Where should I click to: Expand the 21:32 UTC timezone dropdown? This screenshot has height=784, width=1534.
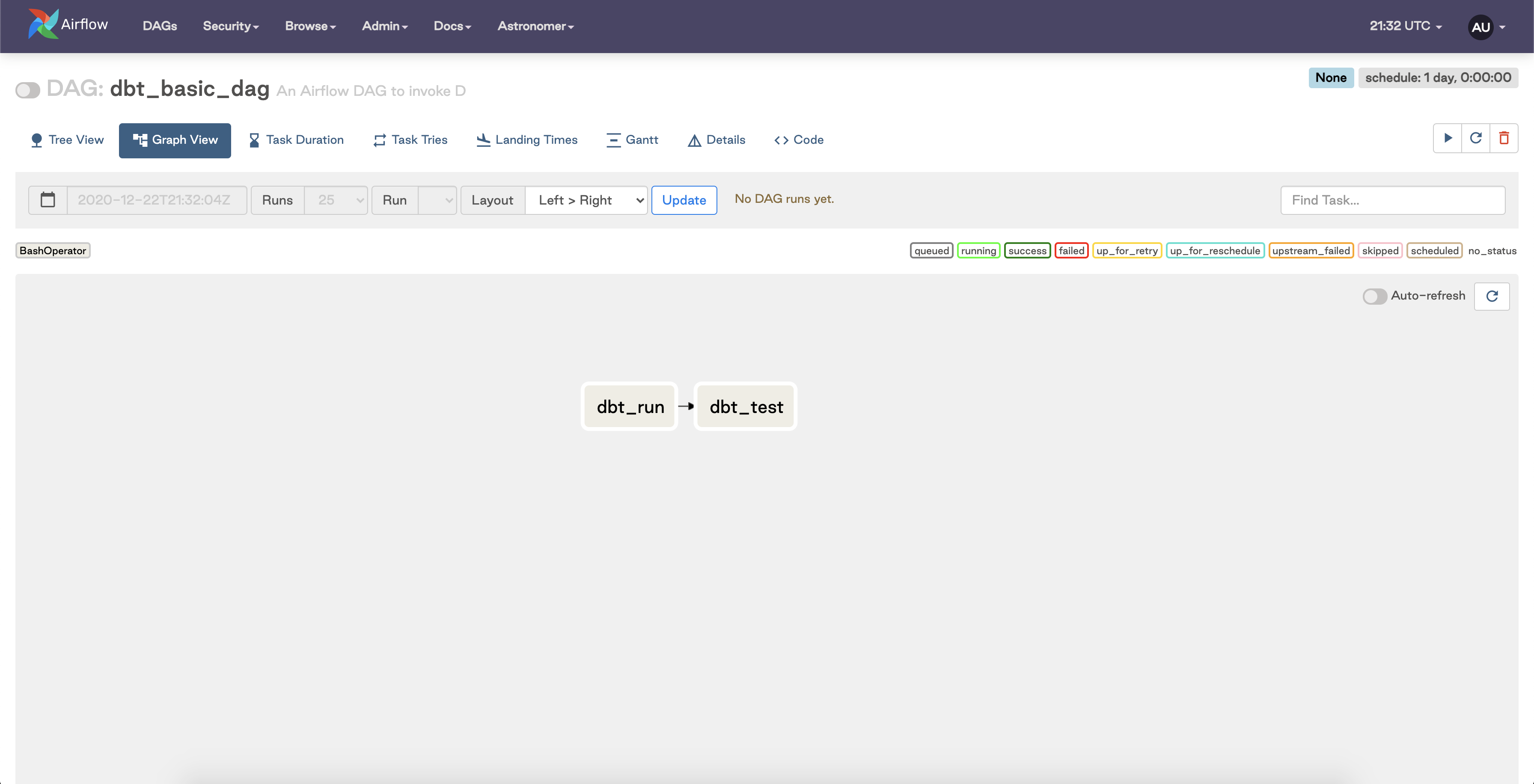click(1405, 26)
